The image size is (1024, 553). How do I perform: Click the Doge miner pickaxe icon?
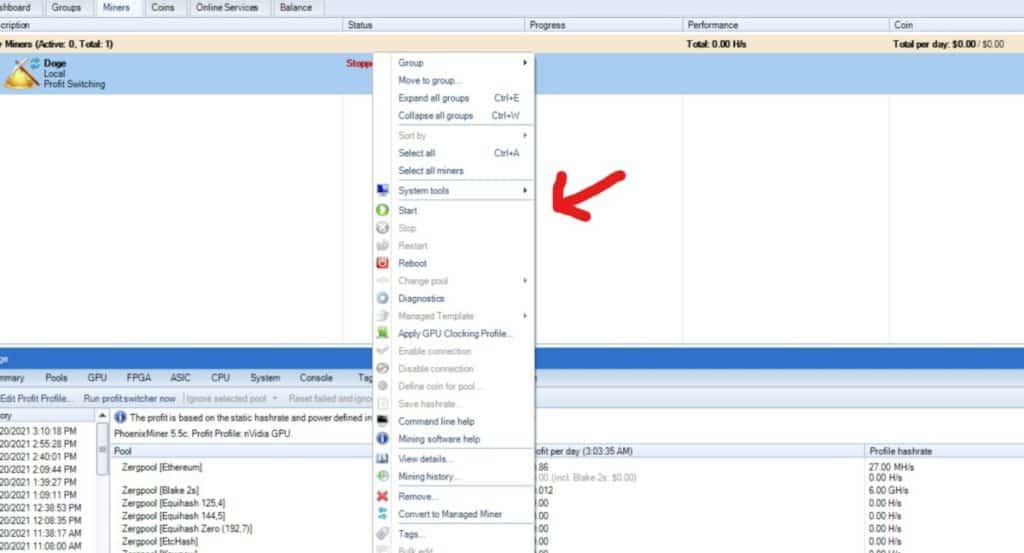20,73
